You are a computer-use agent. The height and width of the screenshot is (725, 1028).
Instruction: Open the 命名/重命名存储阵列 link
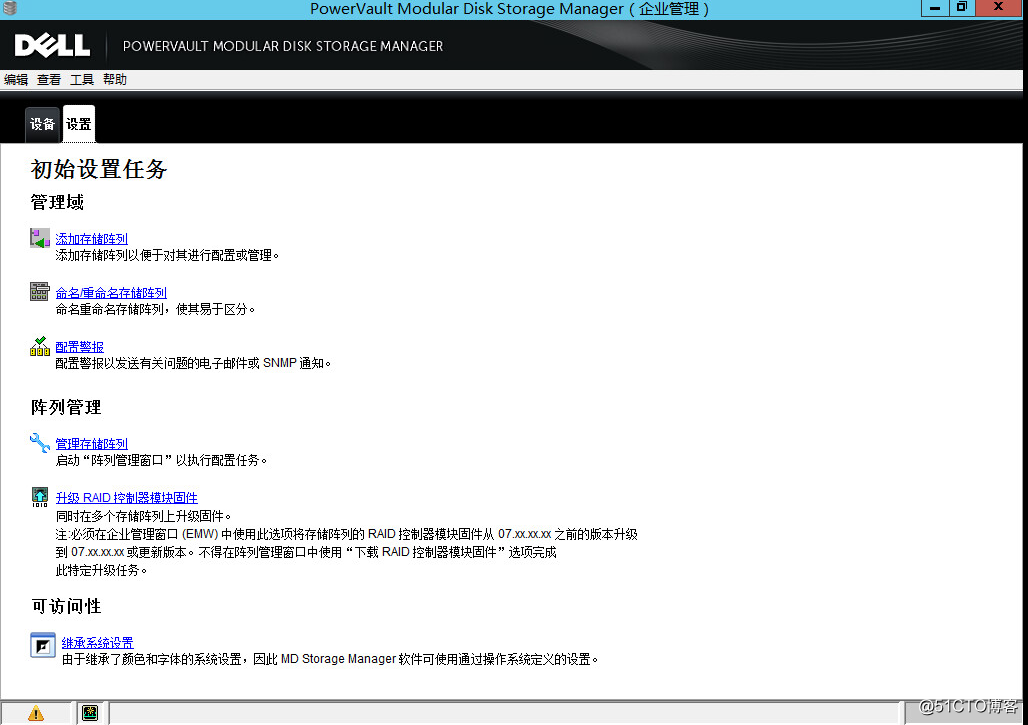pos(111,293)
